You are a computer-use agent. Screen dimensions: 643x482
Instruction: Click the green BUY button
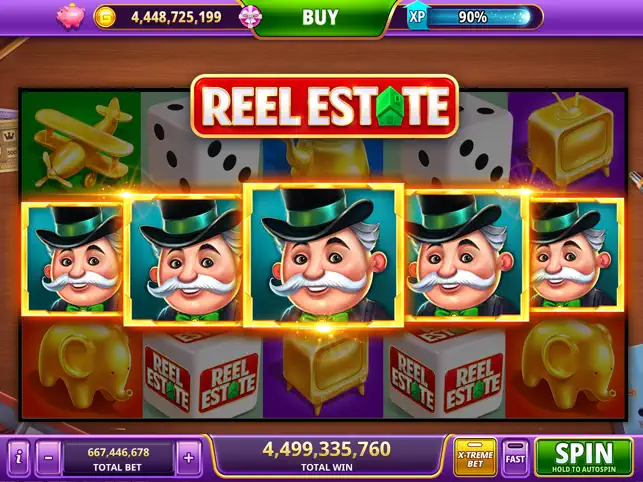(320, 17)
